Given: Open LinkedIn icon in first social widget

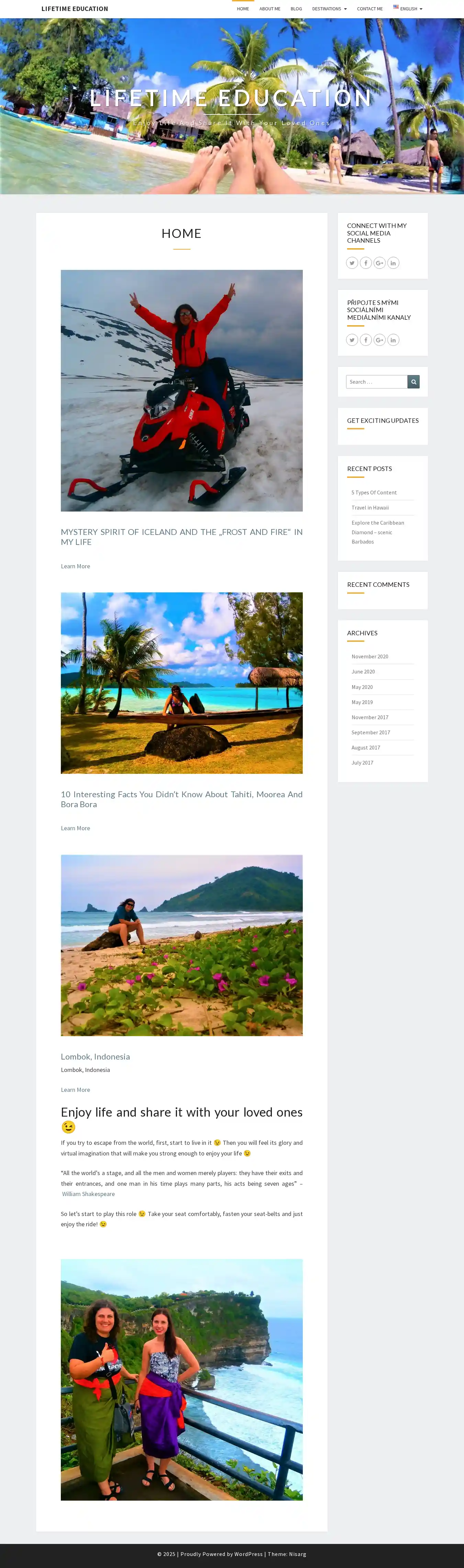Looking at the screenshot, I should coord(393,263).
